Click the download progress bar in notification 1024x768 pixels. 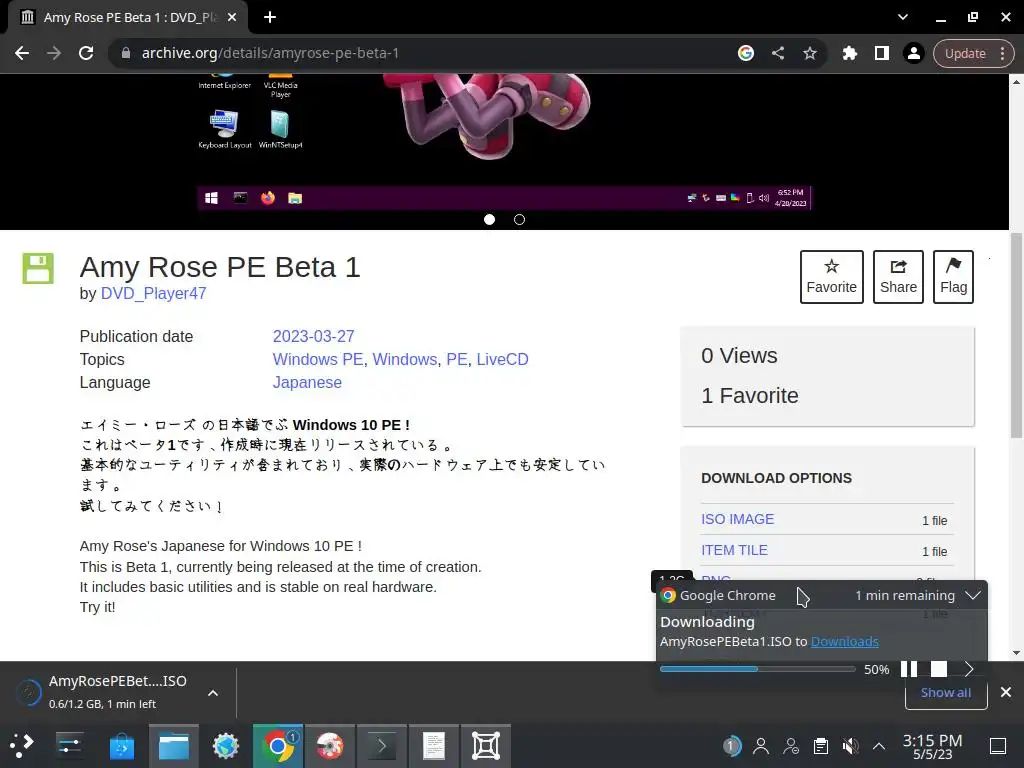pyautogui.click(x=758, y=669)
